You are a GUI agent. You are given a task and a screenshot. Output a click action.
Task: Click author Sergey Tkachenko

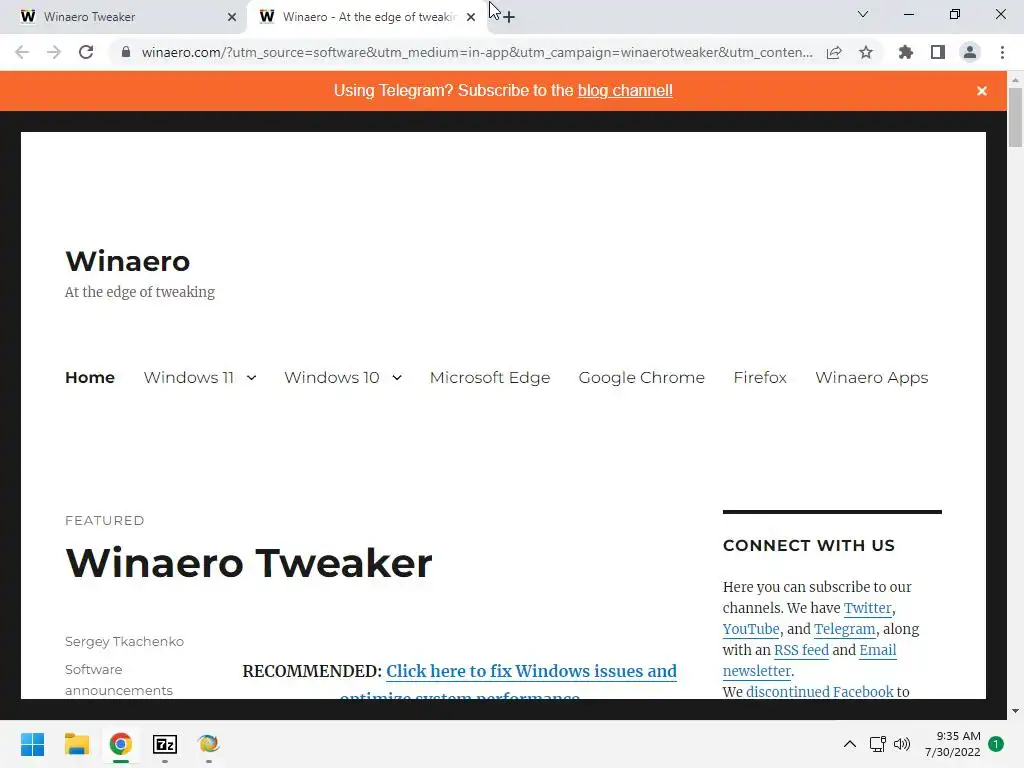tap(124, 641)
